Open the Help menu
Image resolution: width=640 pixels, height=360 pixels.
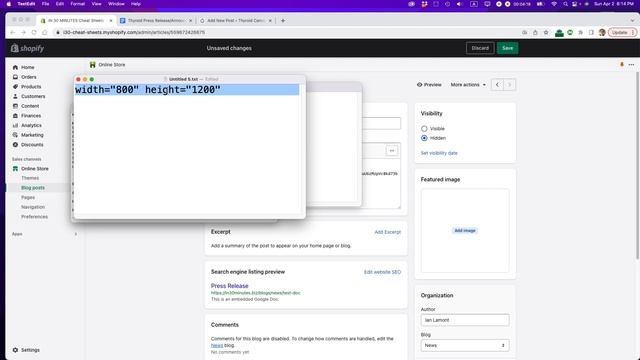[136, 4]
